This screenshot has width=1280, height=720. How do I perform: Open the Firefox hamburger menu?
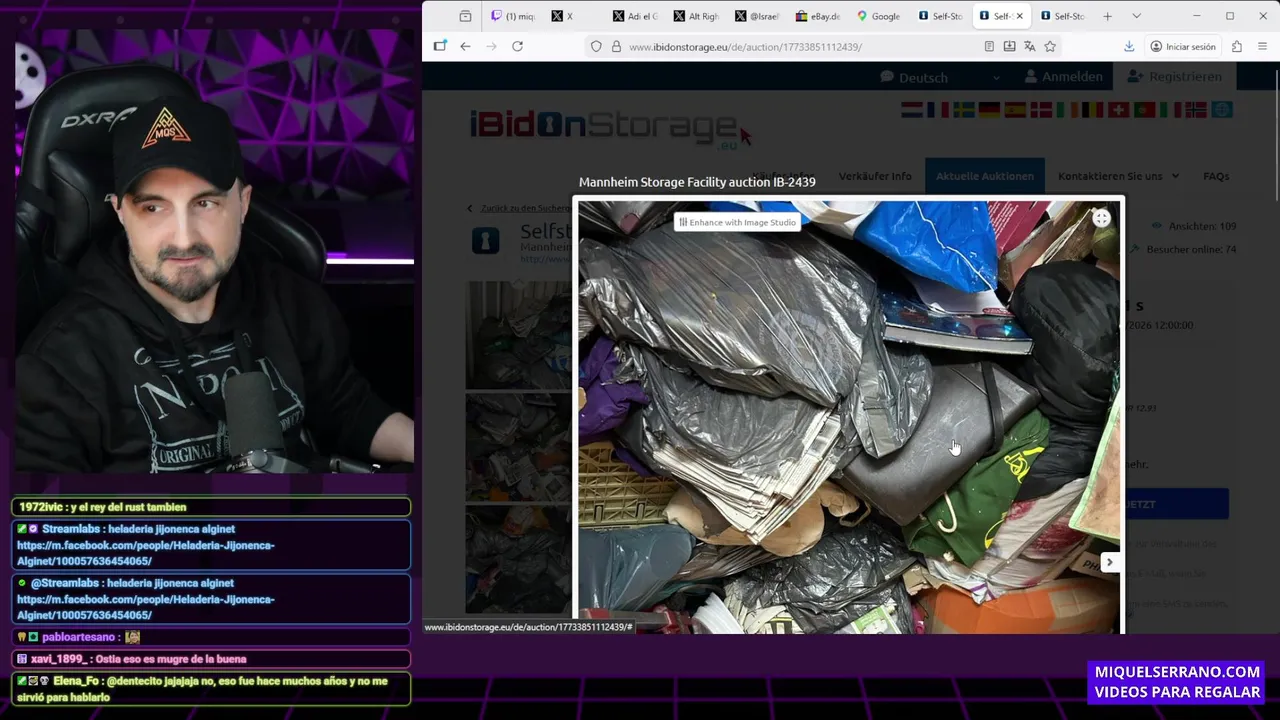pyautogui.click(x=1263, y=46)
